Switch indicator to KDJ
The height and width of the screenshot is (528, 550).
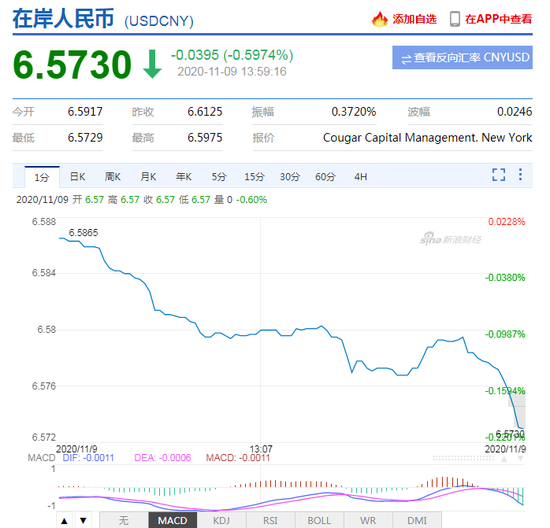click(221, 520)
